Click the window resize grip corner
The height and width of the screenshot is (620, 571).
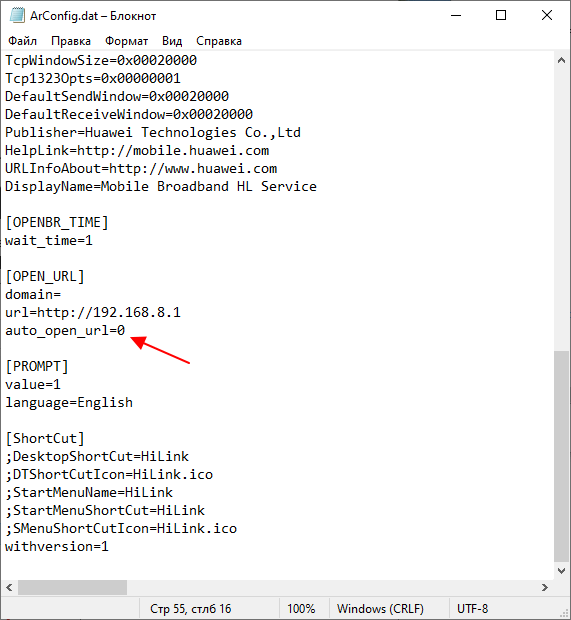[x=565, y=614]
